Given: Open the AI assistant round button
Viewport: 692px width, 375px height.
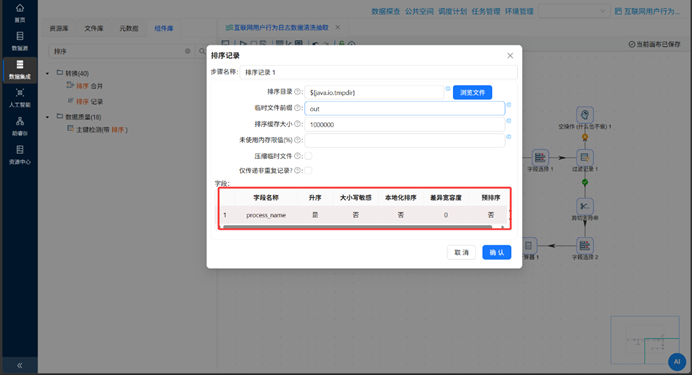Looking at the screenshot, I should point(677,362).
